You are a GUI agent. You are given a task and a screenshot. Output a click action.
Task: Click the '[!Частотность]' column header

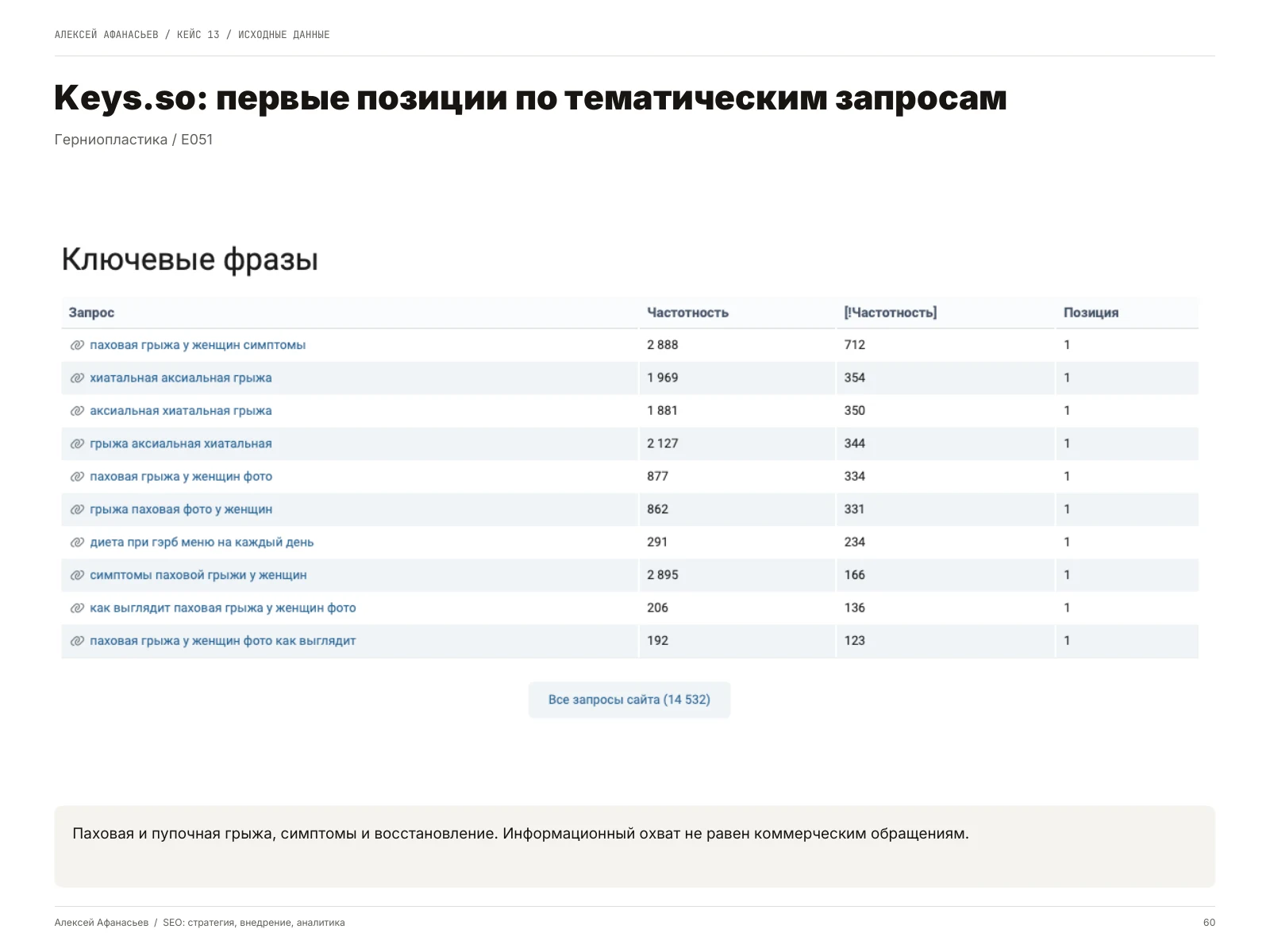tap(891, 313)
